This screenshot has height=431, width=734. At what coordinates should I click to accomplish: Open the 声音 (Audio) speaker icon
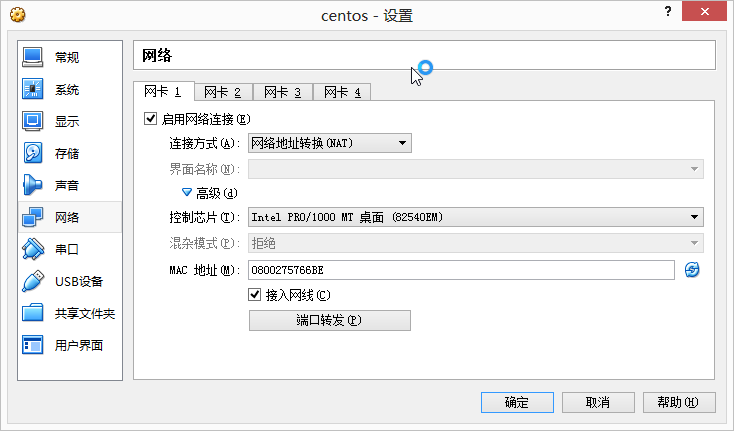click(33, 185)
